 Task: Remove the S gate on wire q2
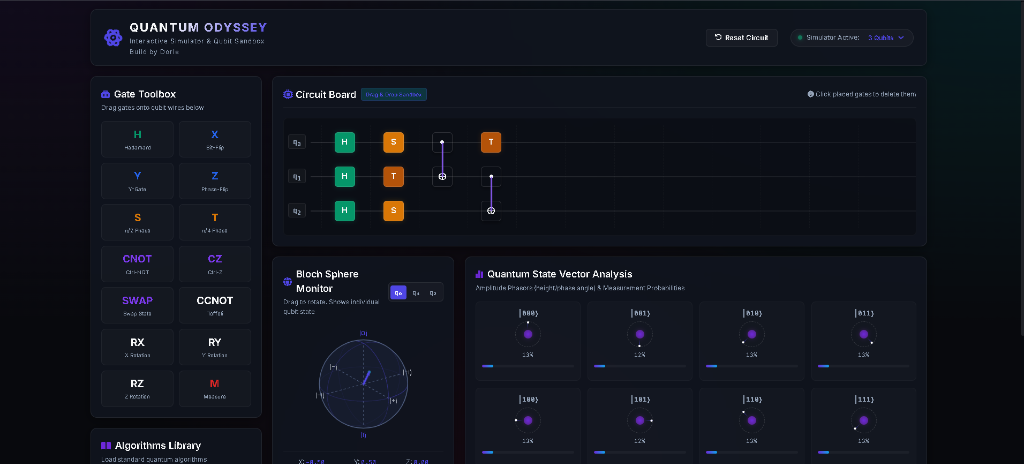pyautogui.click(x=394, y=211)
